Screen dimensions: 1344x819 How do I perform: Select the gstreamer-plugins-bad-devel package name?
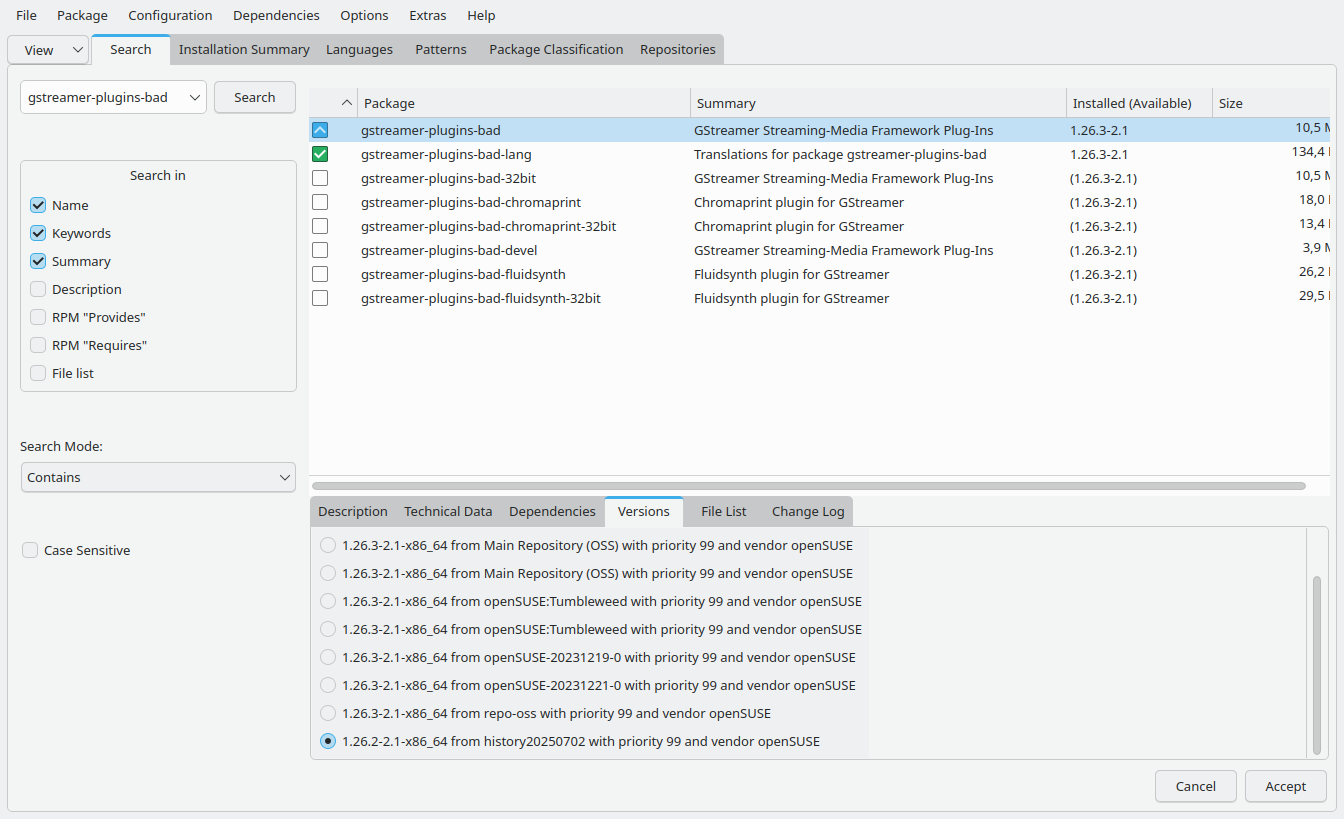(x=449, y=250)
